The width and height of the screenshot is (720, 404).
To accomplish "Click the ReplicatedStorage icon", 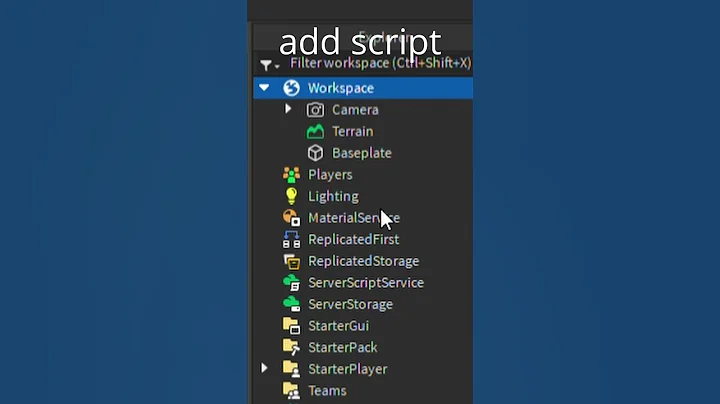I will coord(291,261).
